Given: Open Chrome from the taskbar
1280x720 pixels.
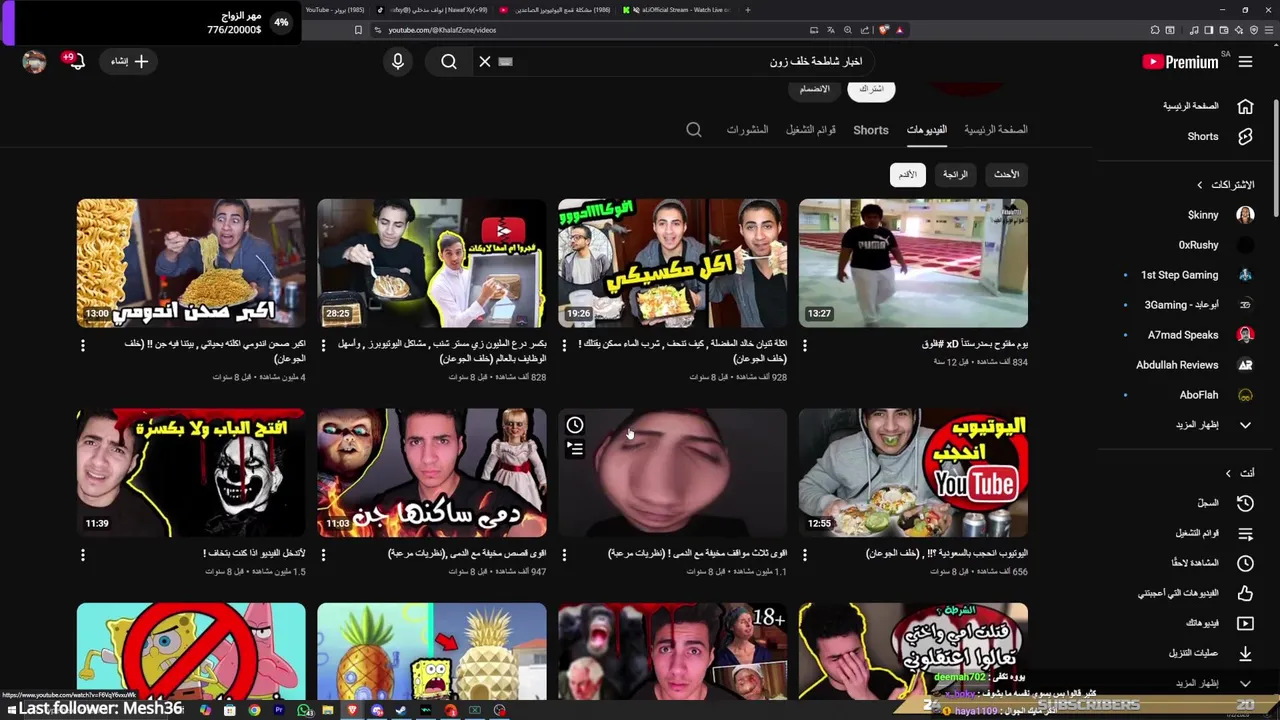Looking at the screenshot, I should pyautogui.click(x=254, y=710).
